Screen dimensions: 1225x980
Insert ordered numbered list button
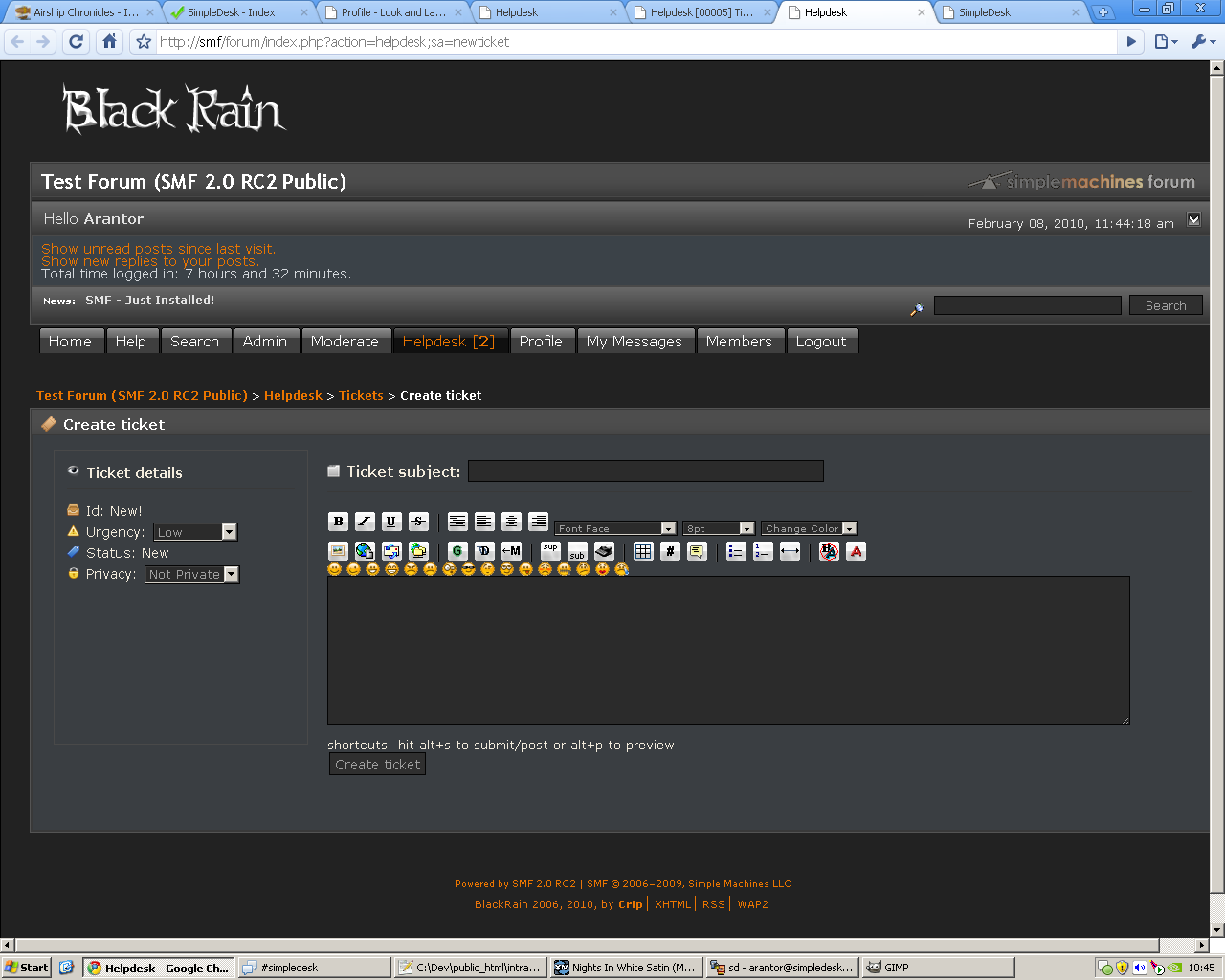coord(763,551)
